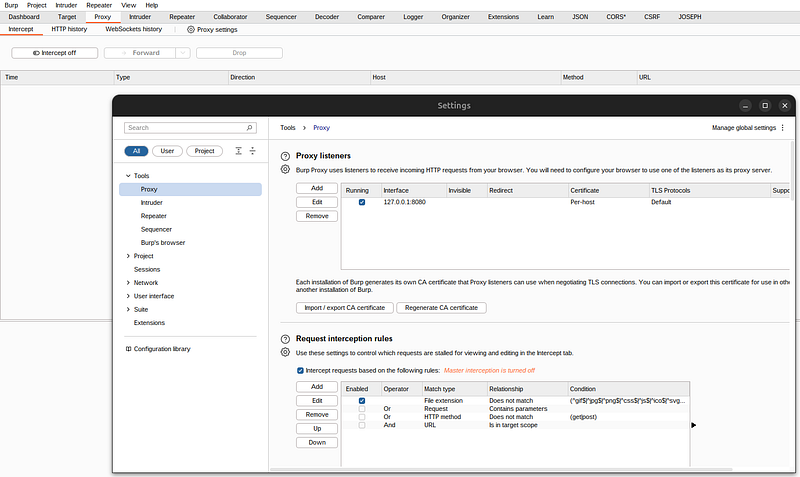Click Regenerate CA certificate

[x=441, y=308]
